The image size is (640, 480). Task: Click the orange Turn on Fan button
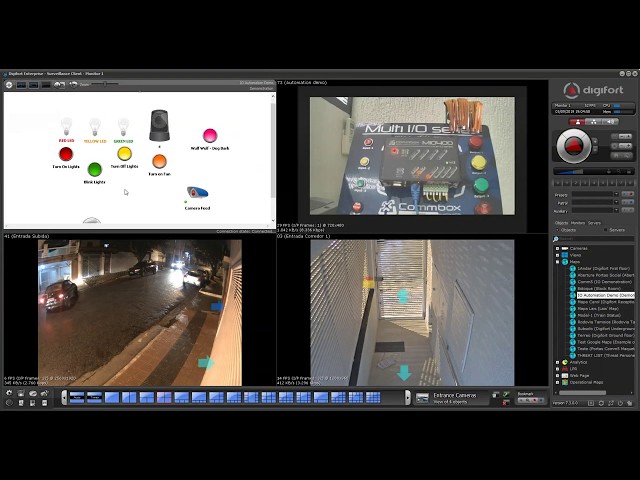[159, 161]
